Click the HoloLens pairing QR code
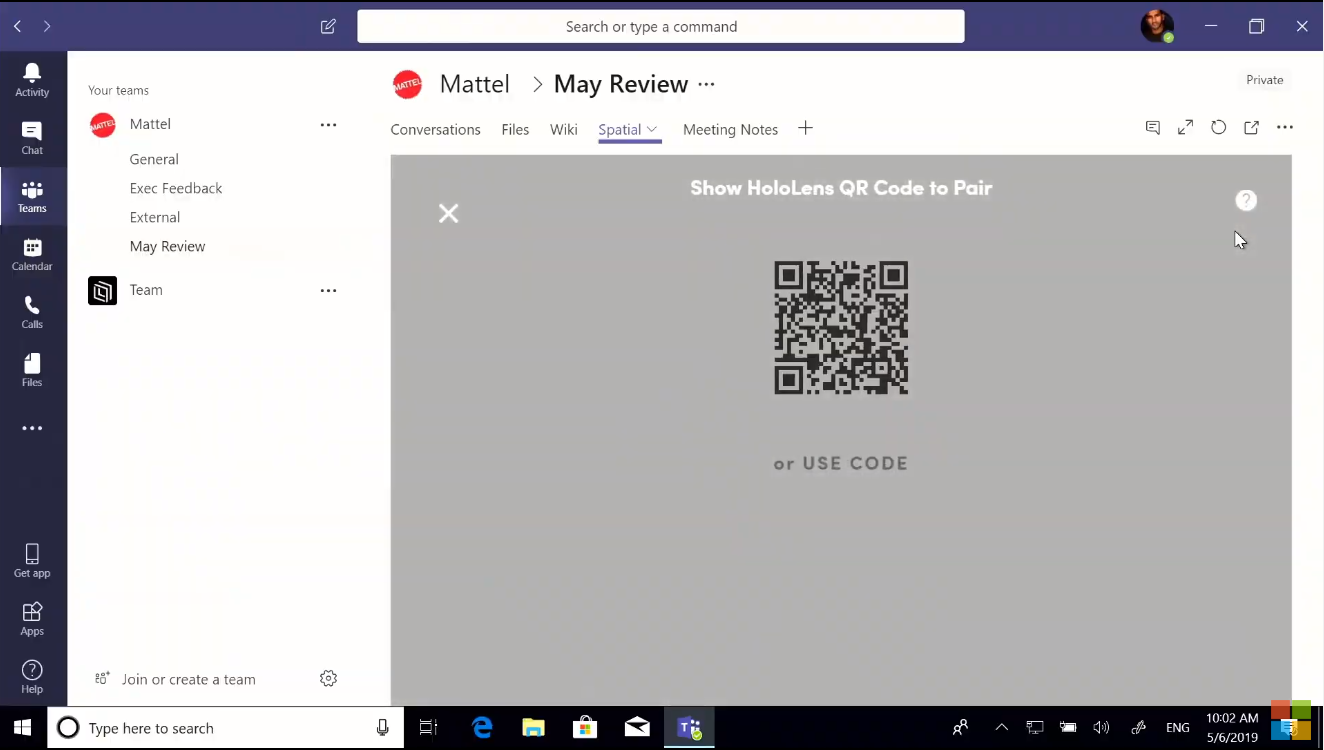This screenshot has height=750, width=1324. pos(841,328)
